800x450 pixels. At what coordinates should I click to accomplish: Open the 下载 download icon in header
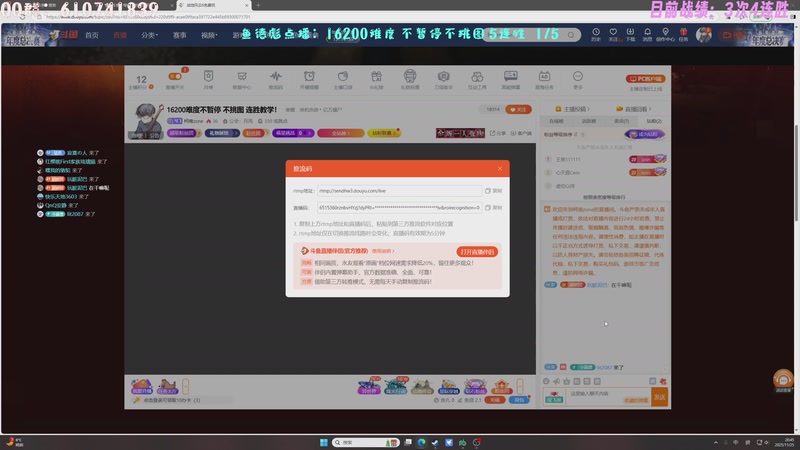pos(631,35)
